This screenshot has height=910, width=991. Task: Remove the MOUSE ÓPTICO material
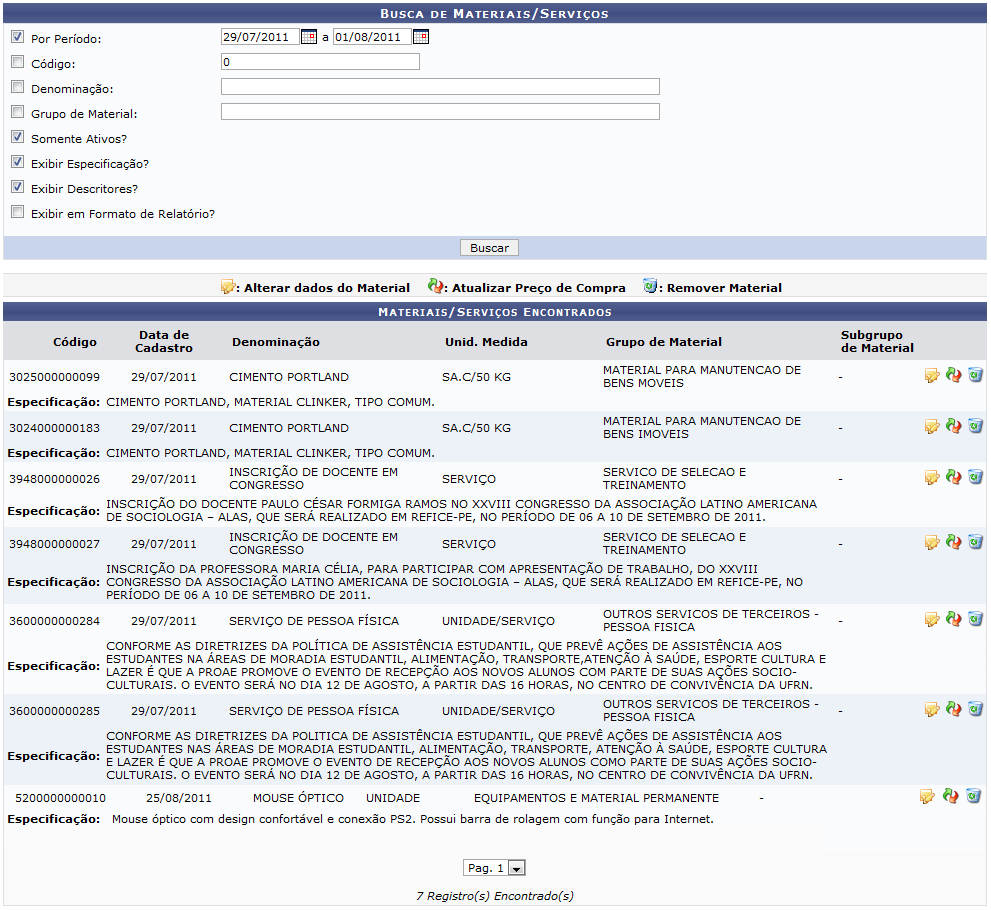(973, 796)
